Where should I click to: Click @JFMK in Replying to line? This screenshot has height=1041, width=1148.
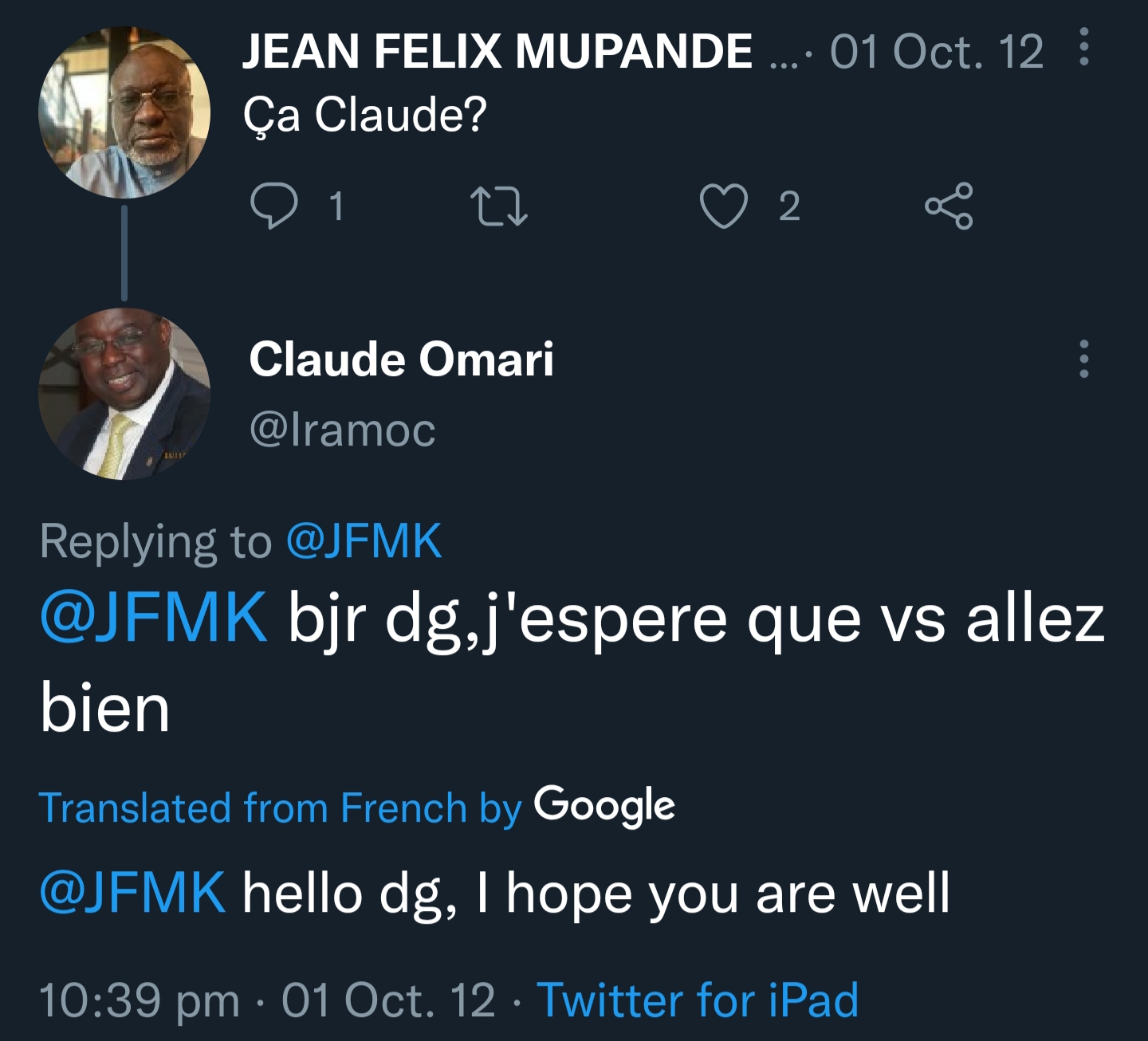click(x=364, y=542)
